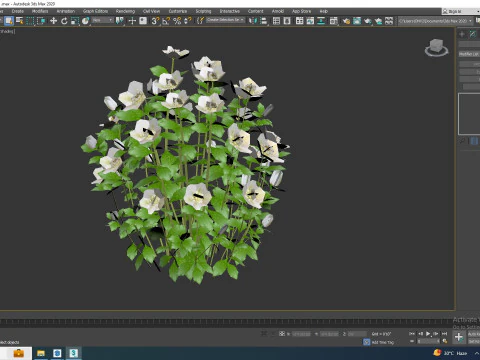
Task: Toggle Layer Explorer icon
Action: [287, 21]
